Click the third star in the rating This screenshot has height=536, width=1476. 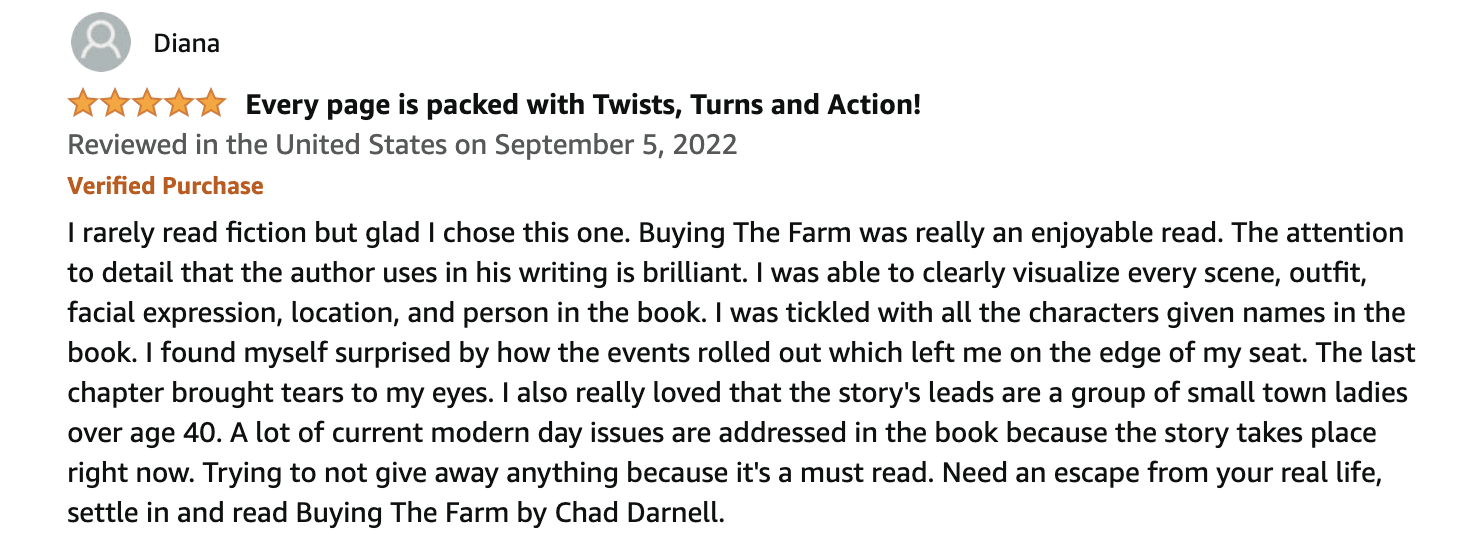pos(147,103)
